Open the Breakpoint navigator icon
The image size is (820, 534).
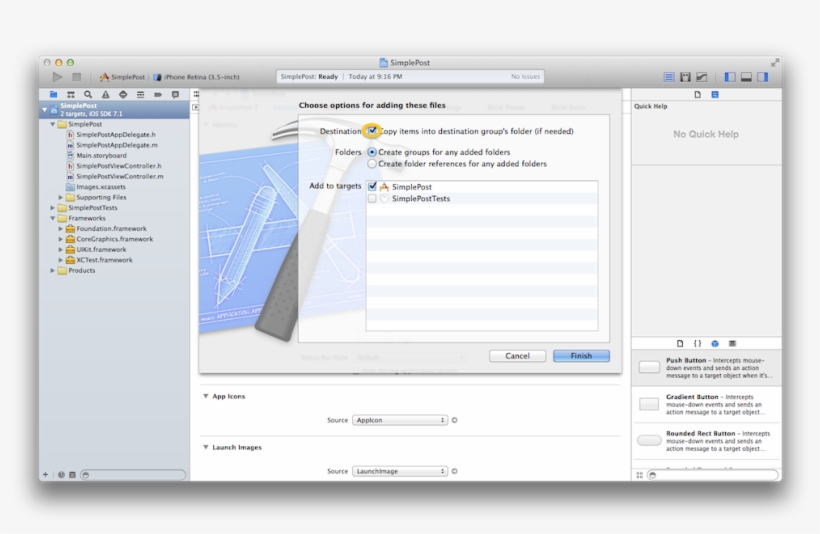point(158,95)
